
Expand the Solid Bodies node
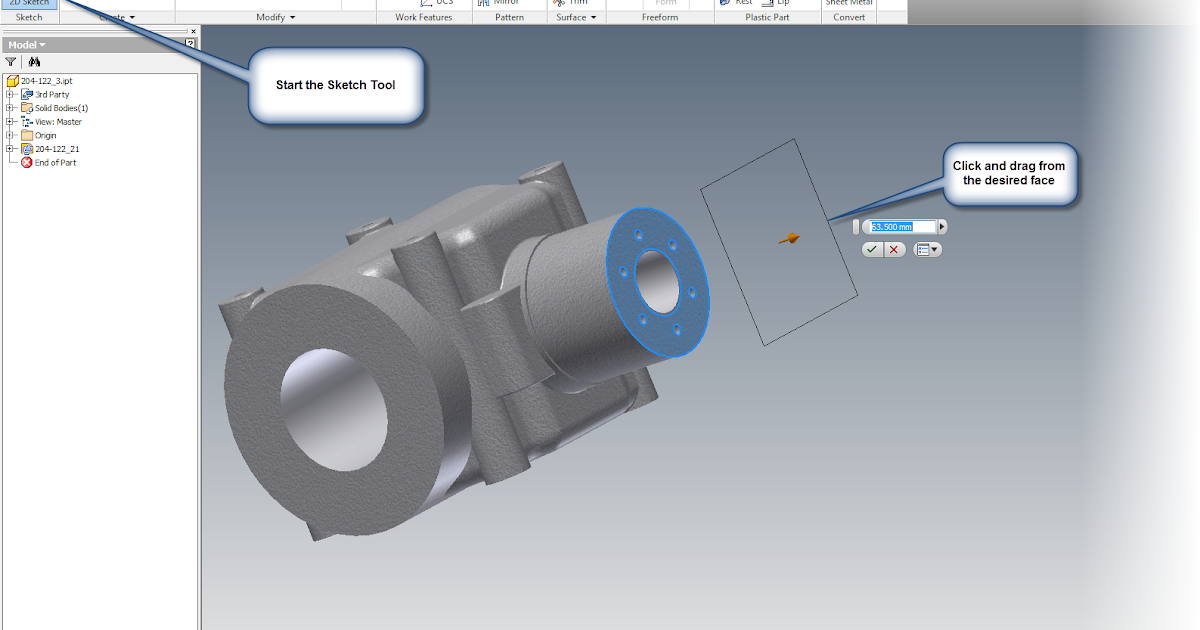[7, 107]
